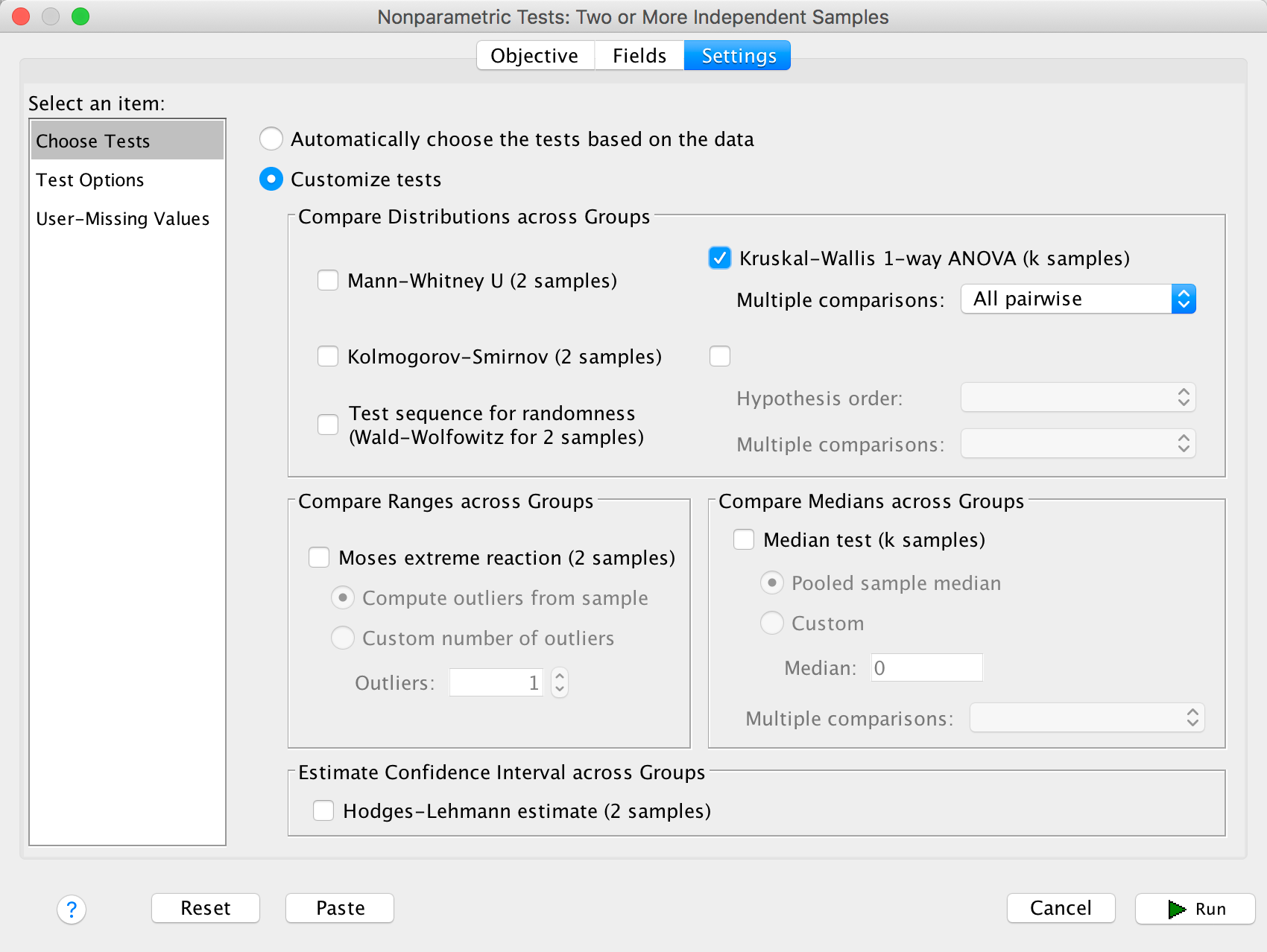1267x952 pixels.
Task: Check the Hodges-Lehmann estimate checkbox
Action: [x=323, y=811]
